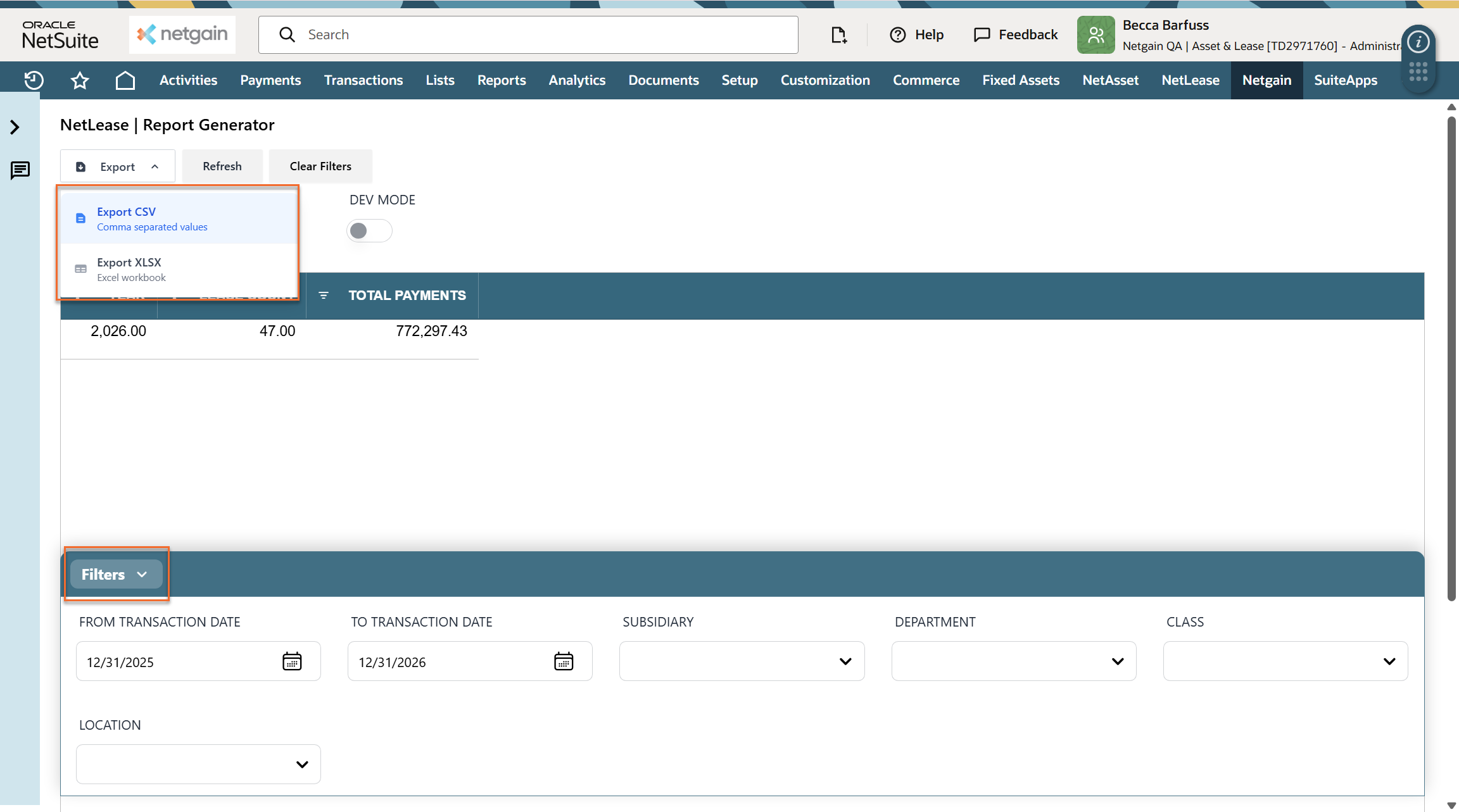Collapse the Filters panel chevron
Screen dimensions: 1459x812
(x=142, y=575)
